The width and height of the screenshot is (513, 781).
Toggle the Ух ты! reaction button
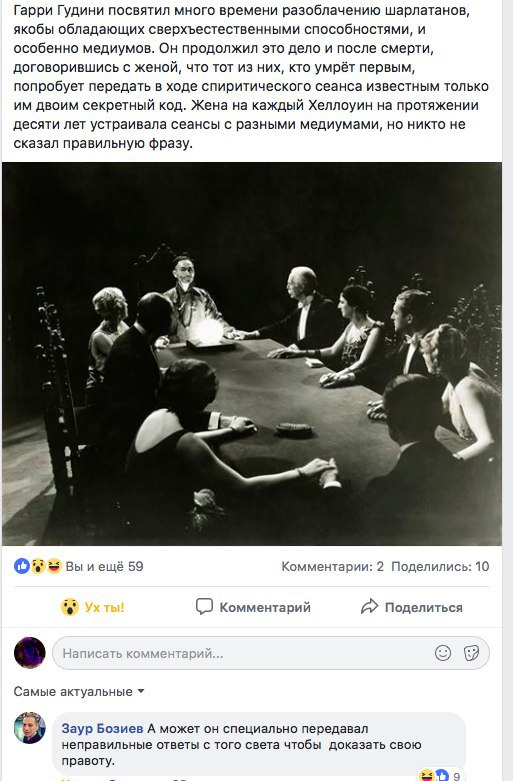(x=93, y=607)
